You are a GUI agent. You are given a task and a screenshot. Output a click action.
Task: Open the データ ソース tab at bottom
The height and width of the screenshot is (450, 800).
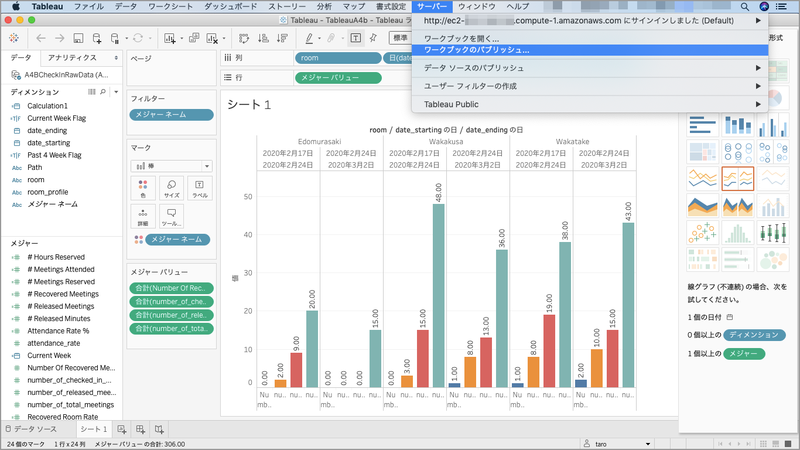click(x=31, y=429)
